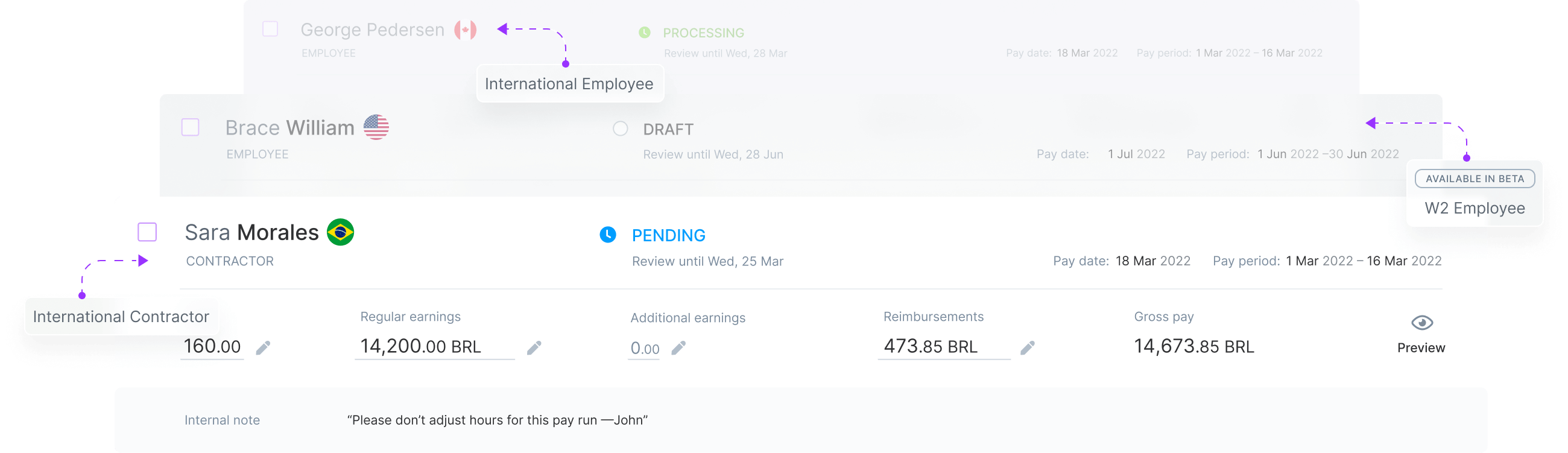The height and width of the screenshot is (453, 1568).
Task: Open the Sara Morales name link
Action: [251, 233]
